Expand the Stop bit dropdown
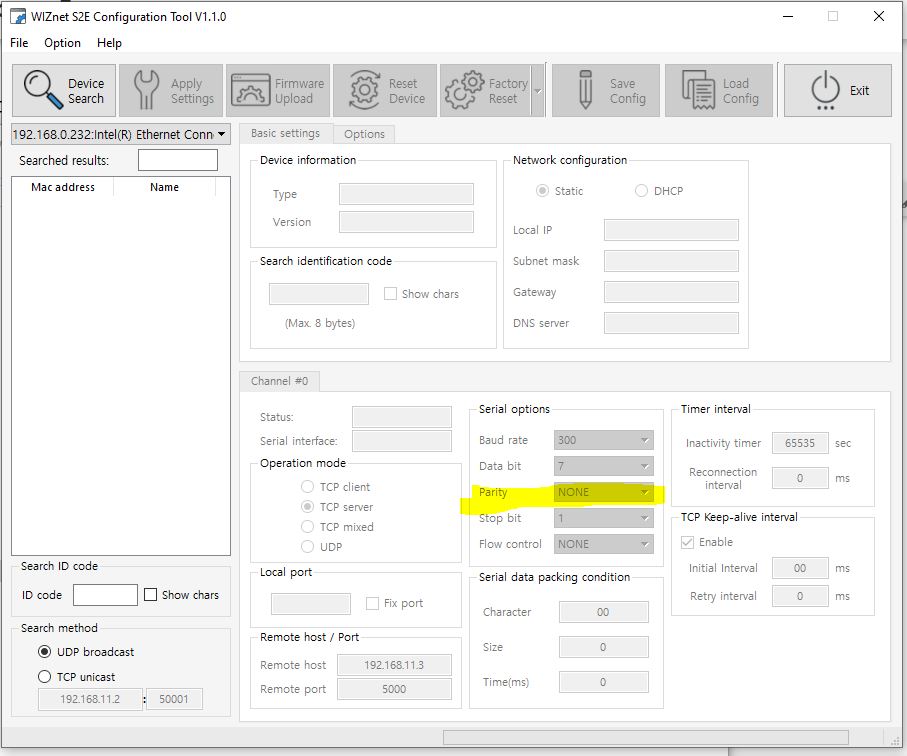The image size is (907, 756). pos(603,518)
